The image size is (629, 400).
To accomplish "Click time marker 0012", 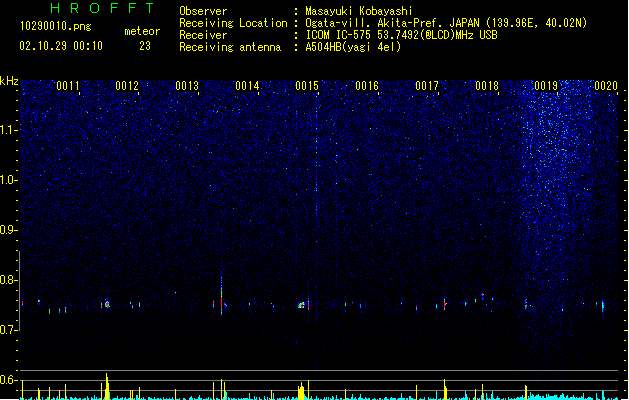I will click(127, 86).
